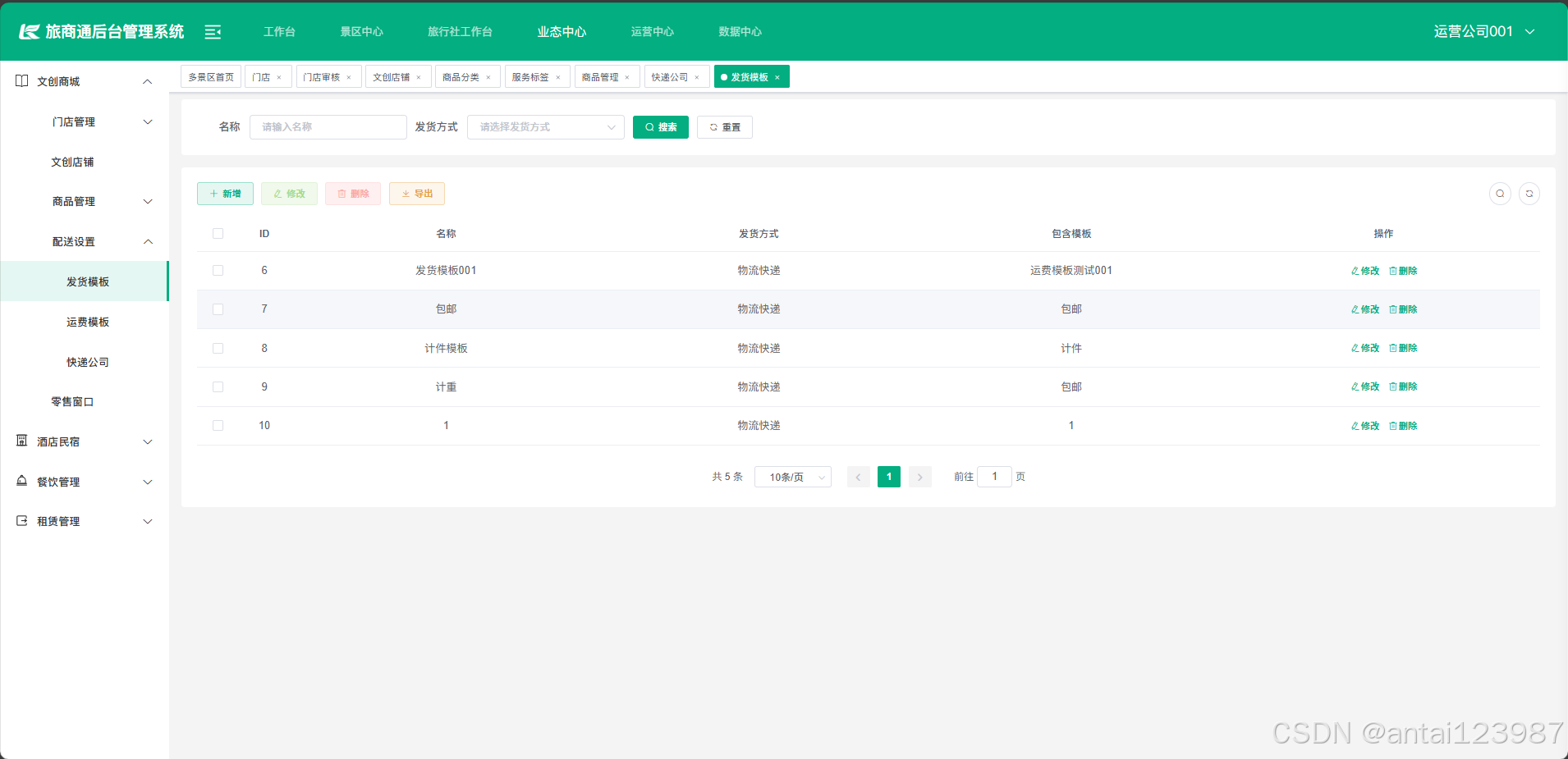Open the 10条/页 page size dropdown

[x=793, y=477]
